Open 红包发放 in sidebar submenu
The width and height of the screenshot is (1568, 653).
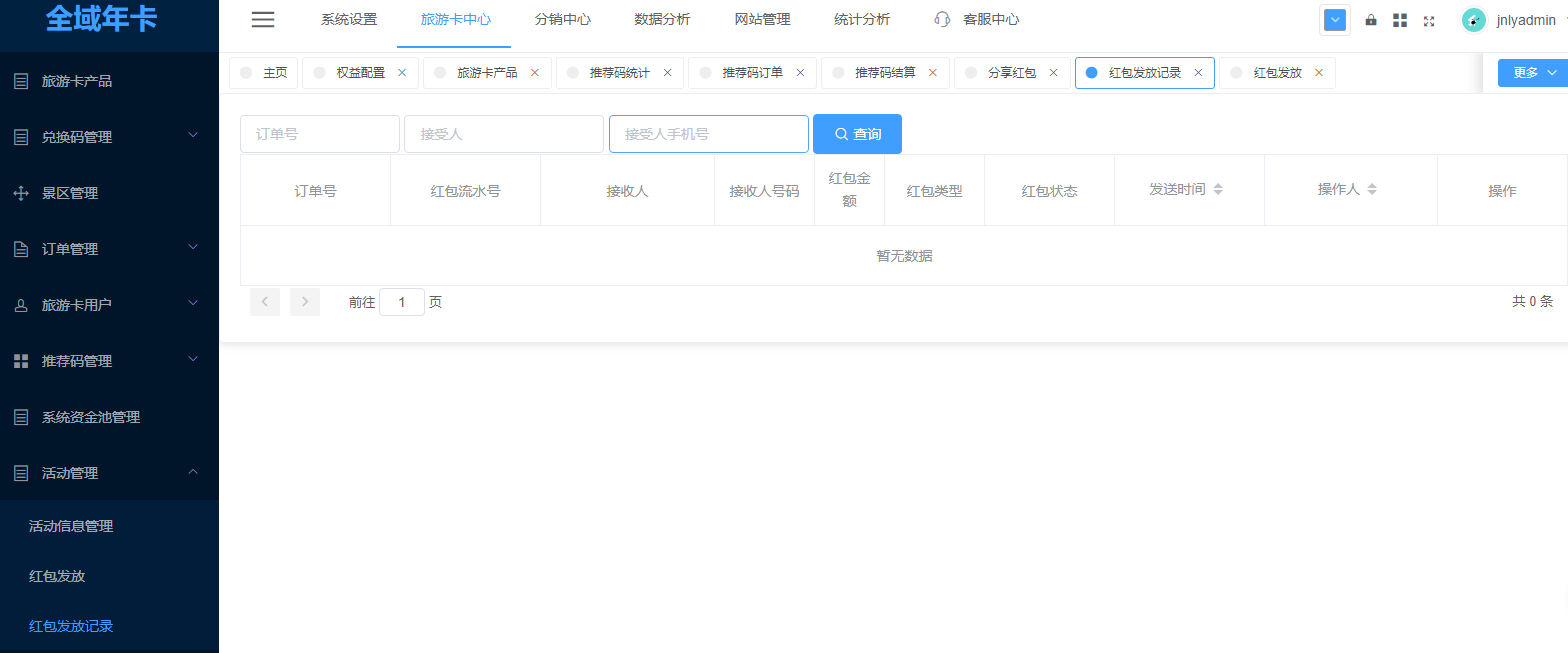pos(57,576)
